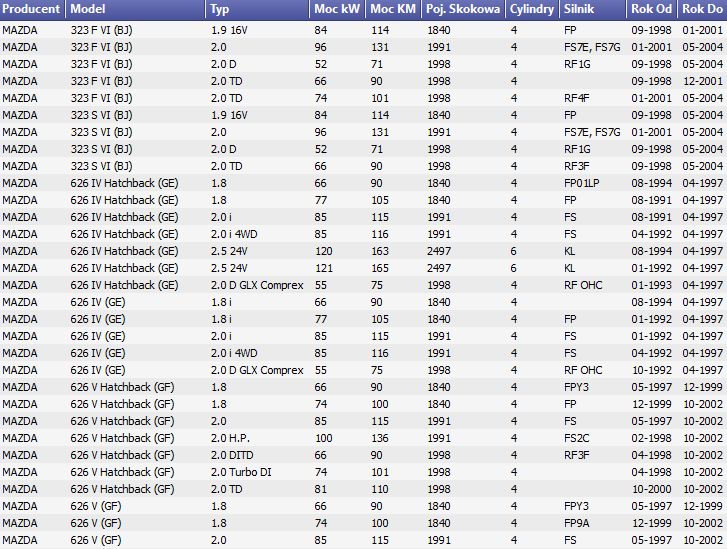Select "RF3F" in the 2.0 DITD row
Screen dimensions: 727x549
point(576,455)
